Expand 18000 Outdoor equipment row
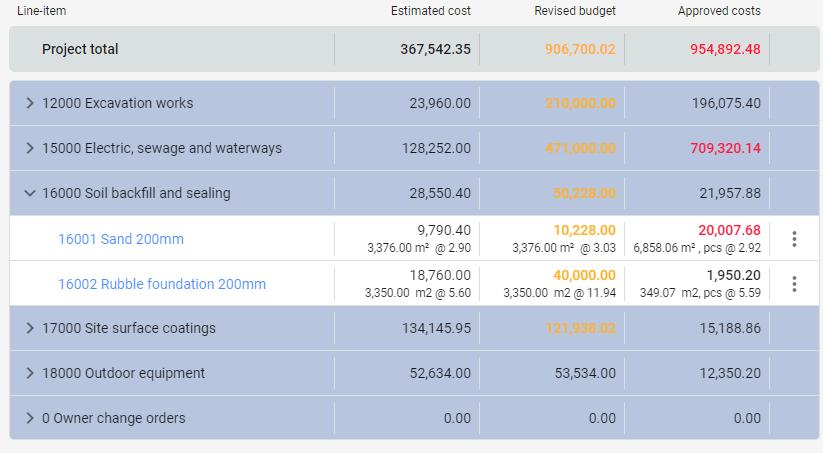This screenshot has width=823, height=453. click(x=30, y=373)
